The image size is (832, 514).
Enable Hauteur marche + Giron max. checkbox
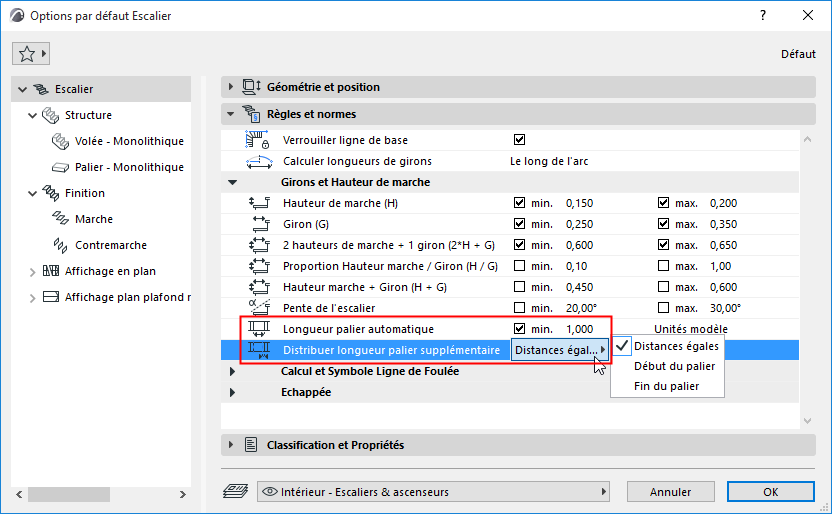pos(663,287)
